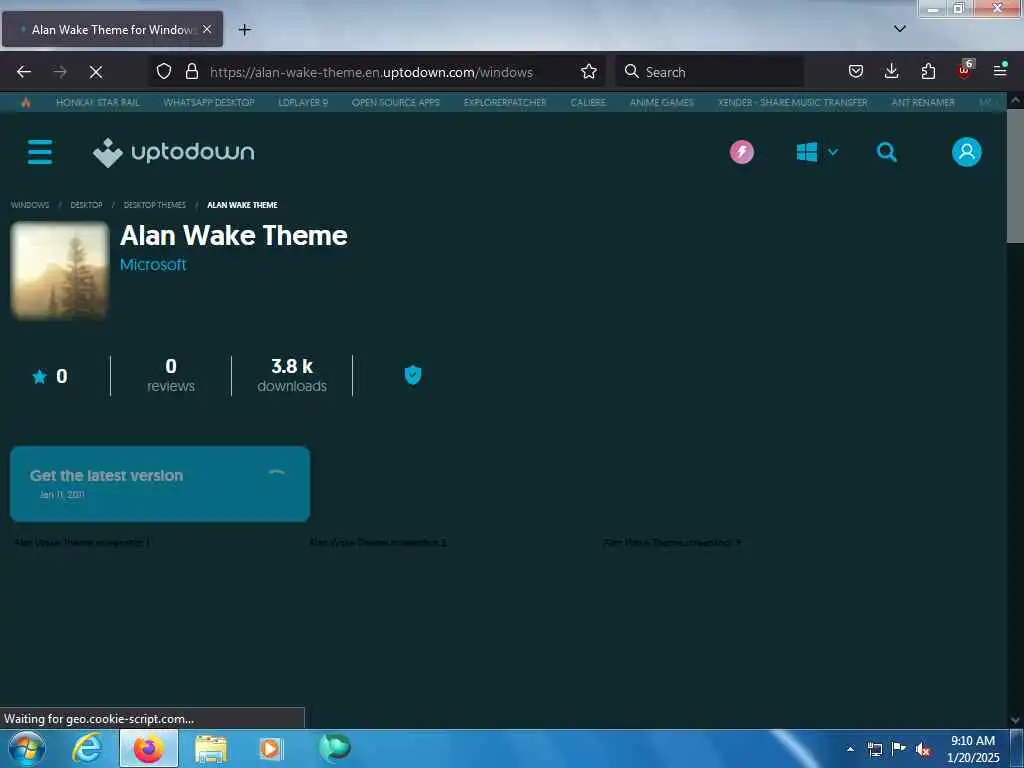Expand the list all tabs chevron
1024x768 pixels.
coord(899,29)
